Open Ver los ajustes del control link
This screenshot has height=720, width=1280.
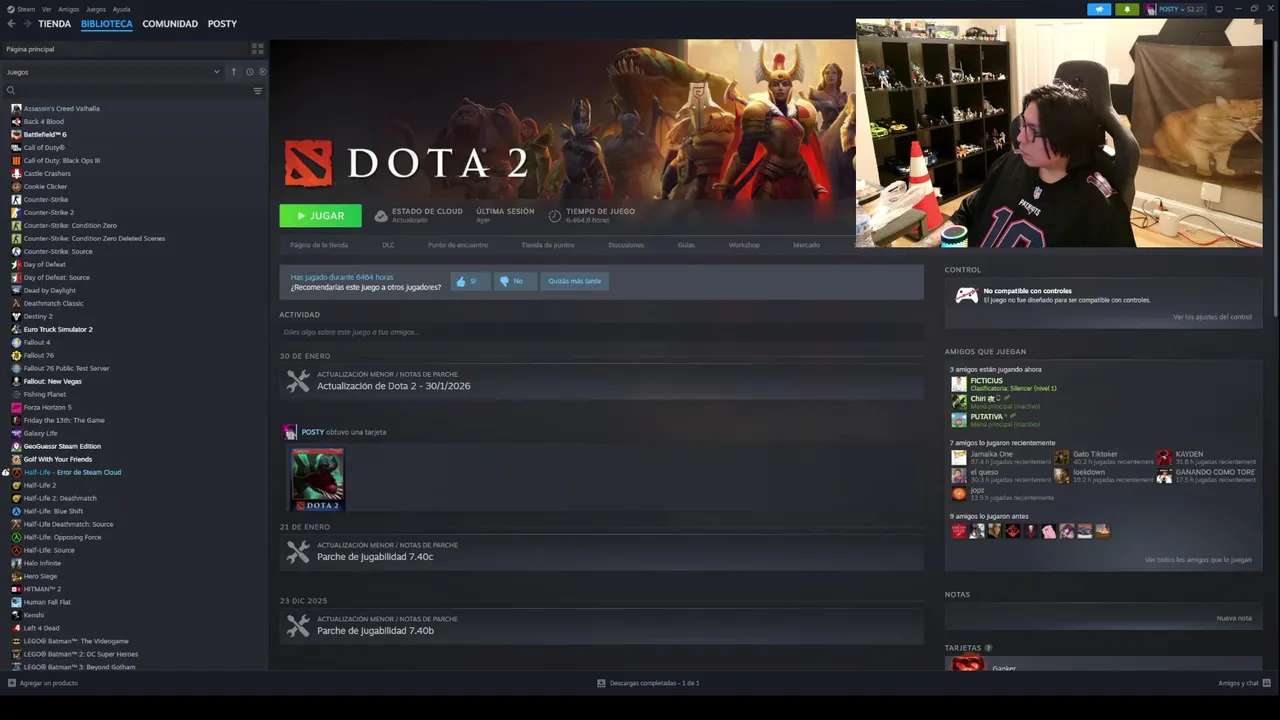click(x=1212, y=317)
